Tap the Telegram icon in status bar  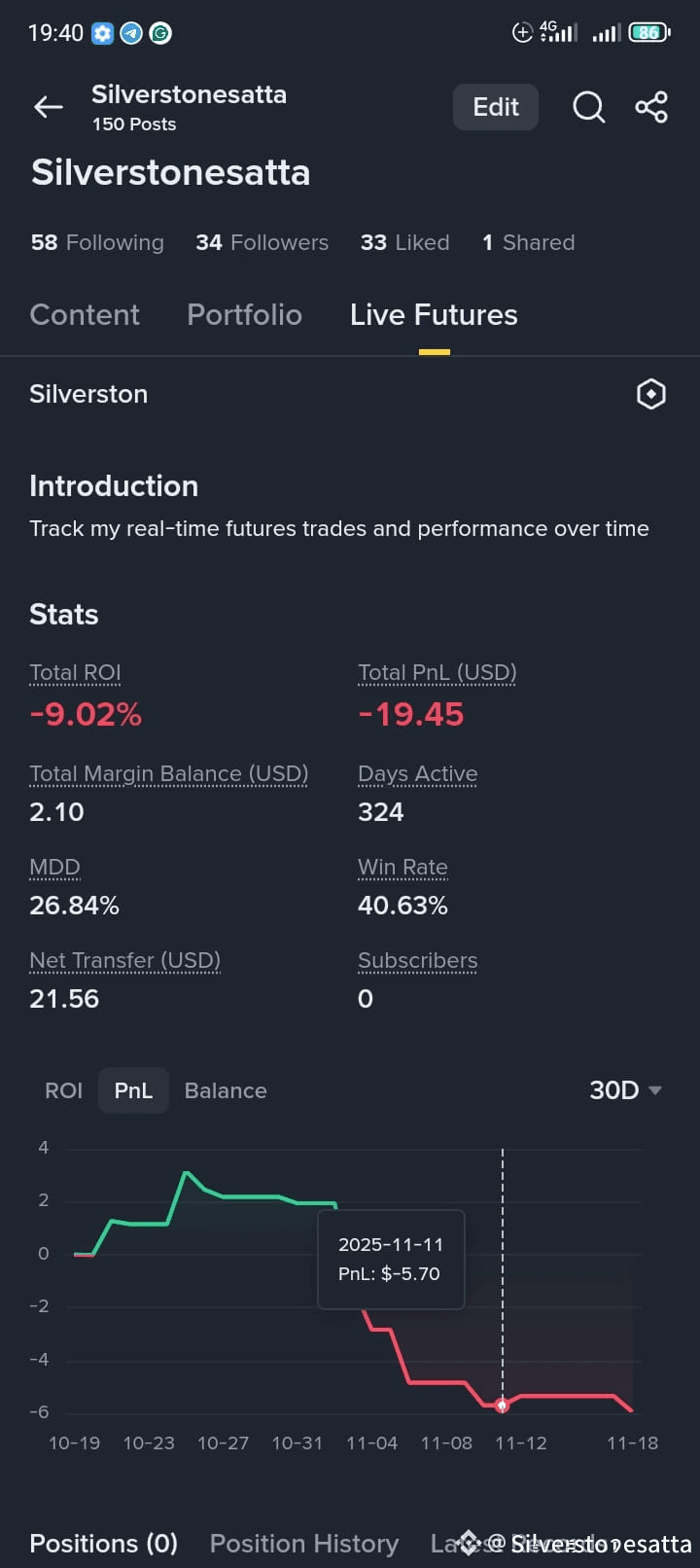pos(131,33)
